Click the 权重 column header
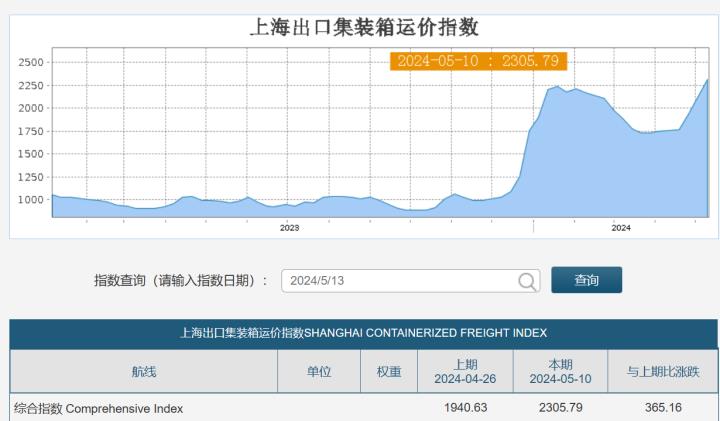The height and width of the screenshot is (421, 720). coord(389,371)
